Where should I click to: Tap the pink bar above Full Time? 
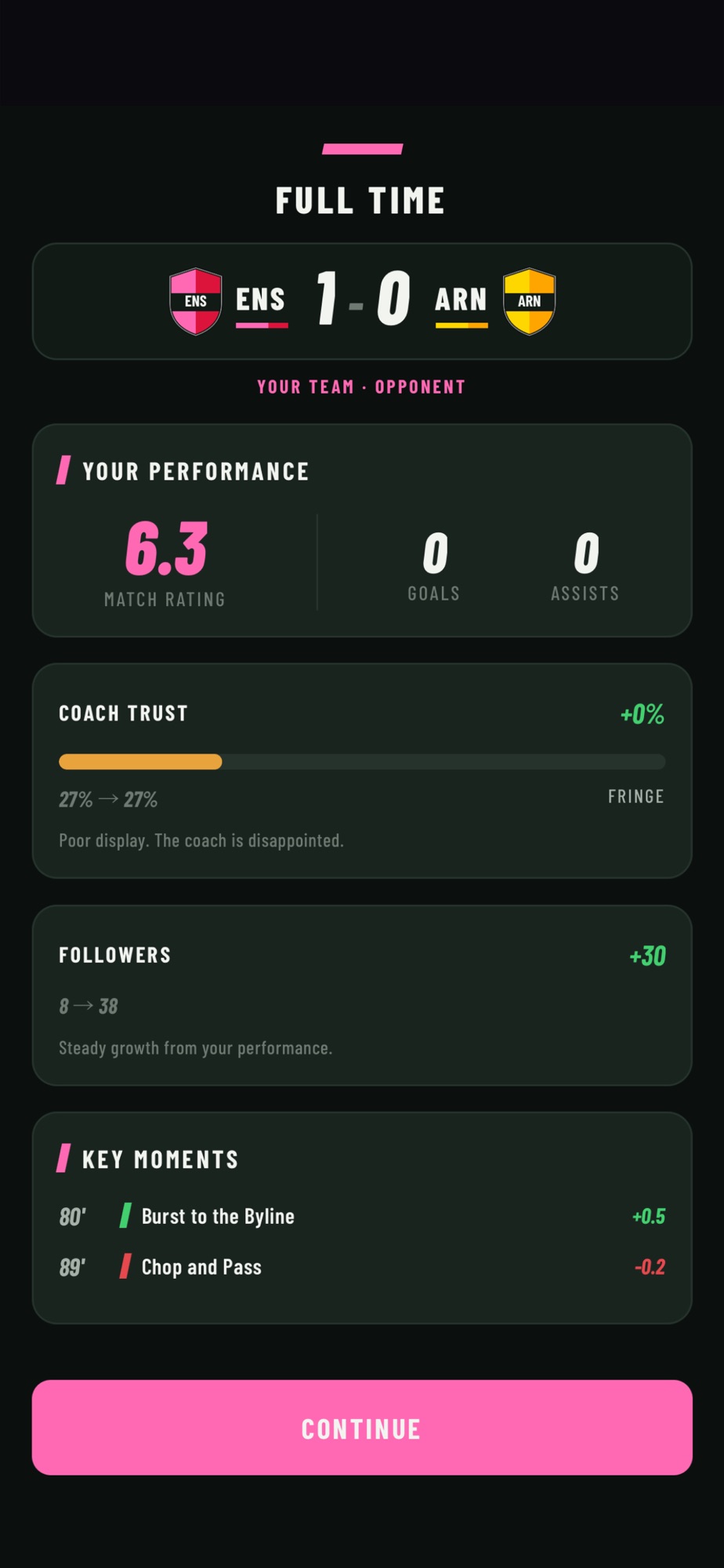pos(362,149)
